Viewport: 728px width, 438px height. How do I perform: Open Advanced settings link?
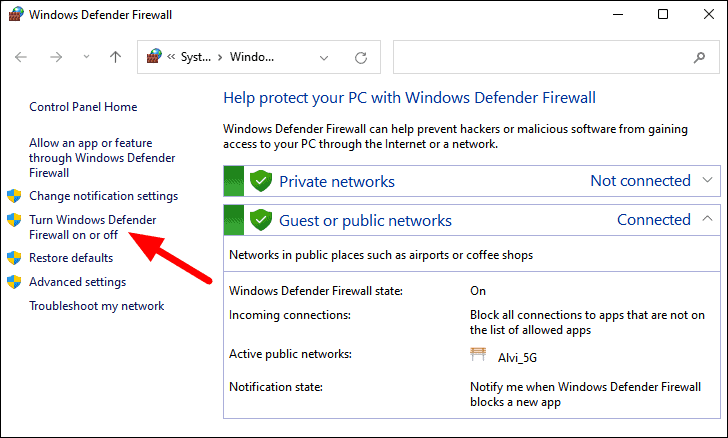click(78, 282)
